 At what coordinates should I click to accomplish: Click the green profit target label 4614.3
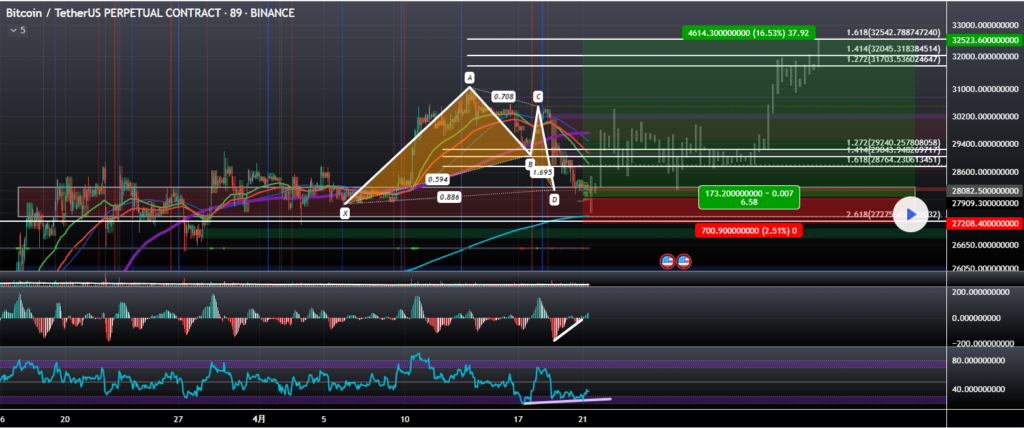click(749, 33)
